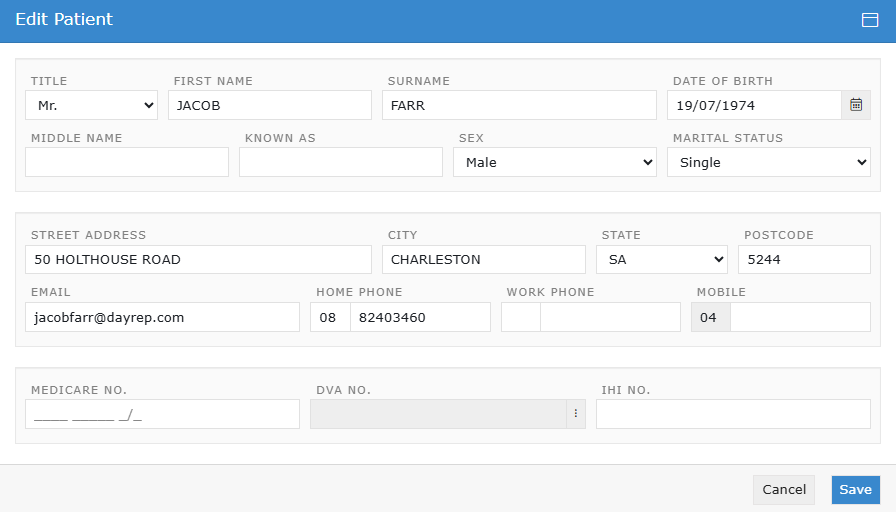Expand the Marital Status dropdown

[768, 162]
